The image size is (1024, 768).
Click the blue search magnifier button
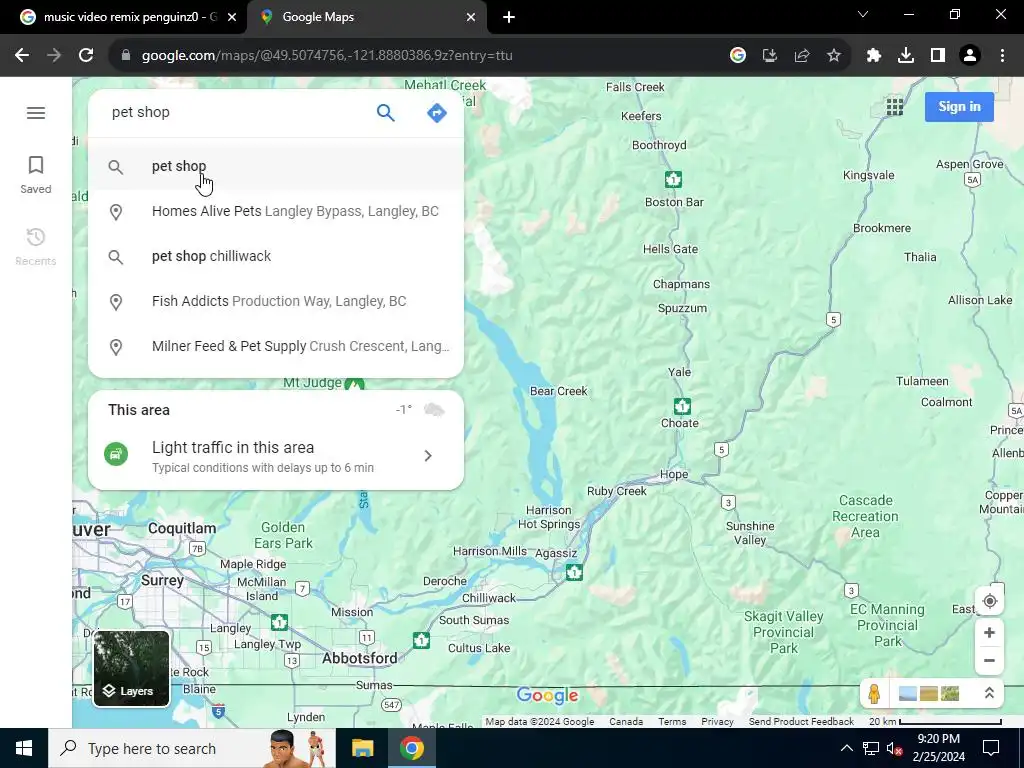coord(385,112)
